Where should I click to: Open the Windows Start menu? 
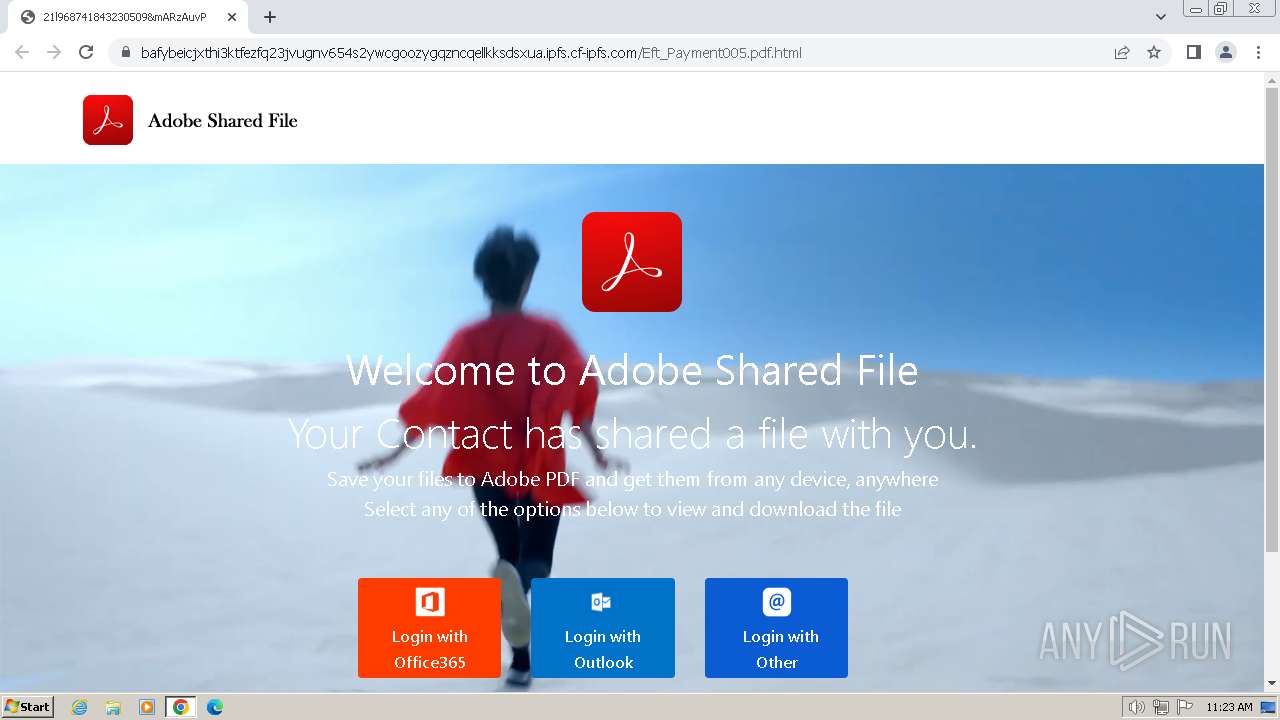click(28, 707)
